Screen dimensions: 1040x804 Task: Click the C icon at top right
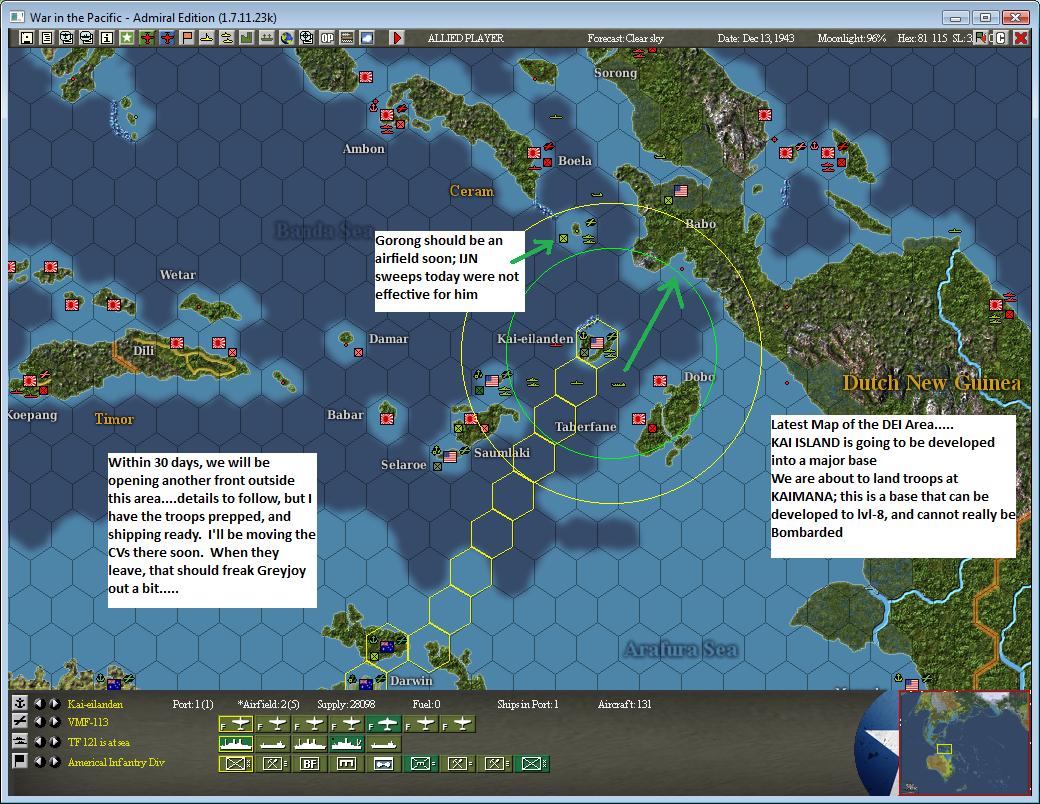[x=1001, y=38]
